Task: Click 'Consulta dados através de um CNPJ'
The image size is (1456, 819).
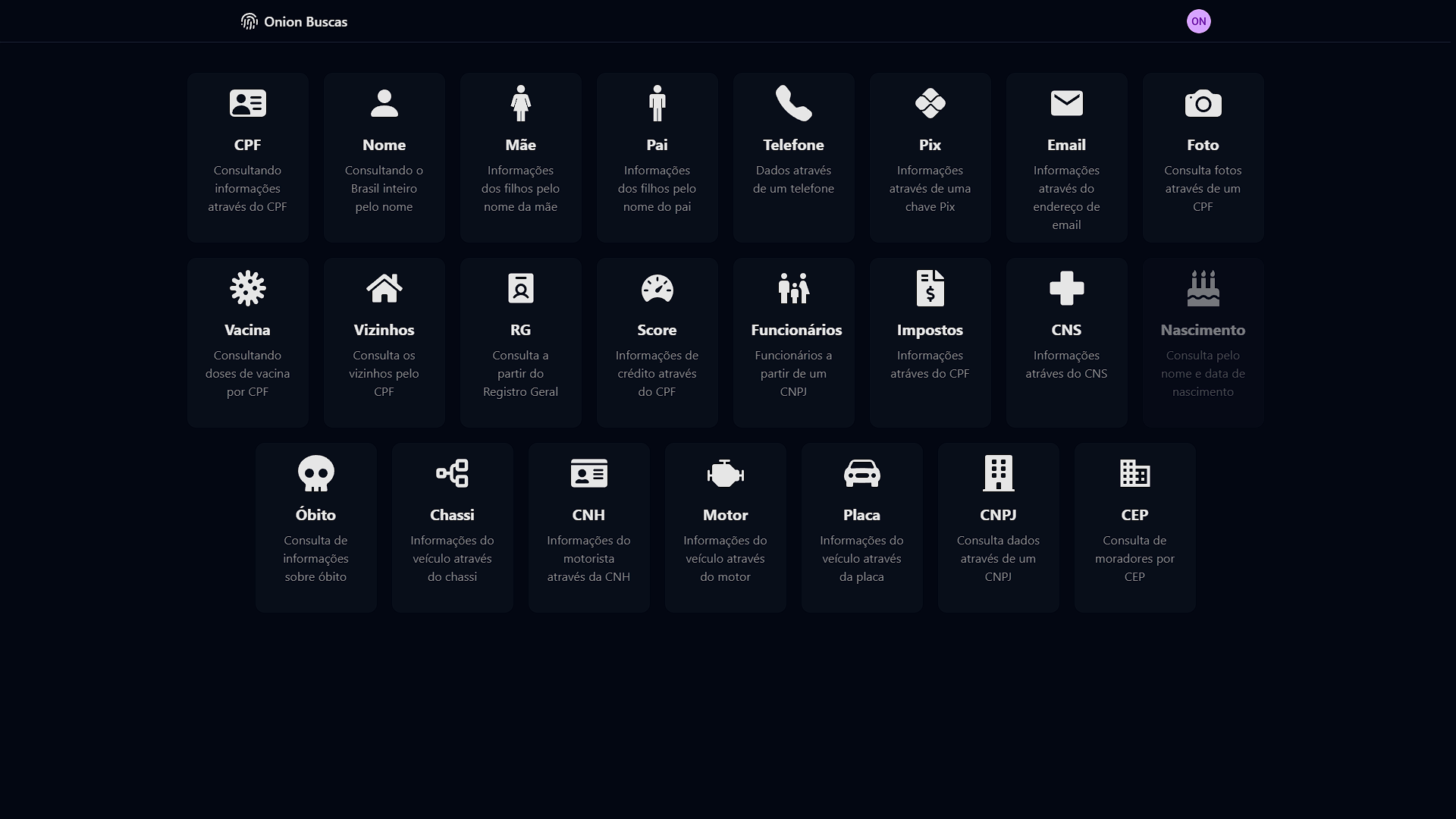Action: point(999,559)
